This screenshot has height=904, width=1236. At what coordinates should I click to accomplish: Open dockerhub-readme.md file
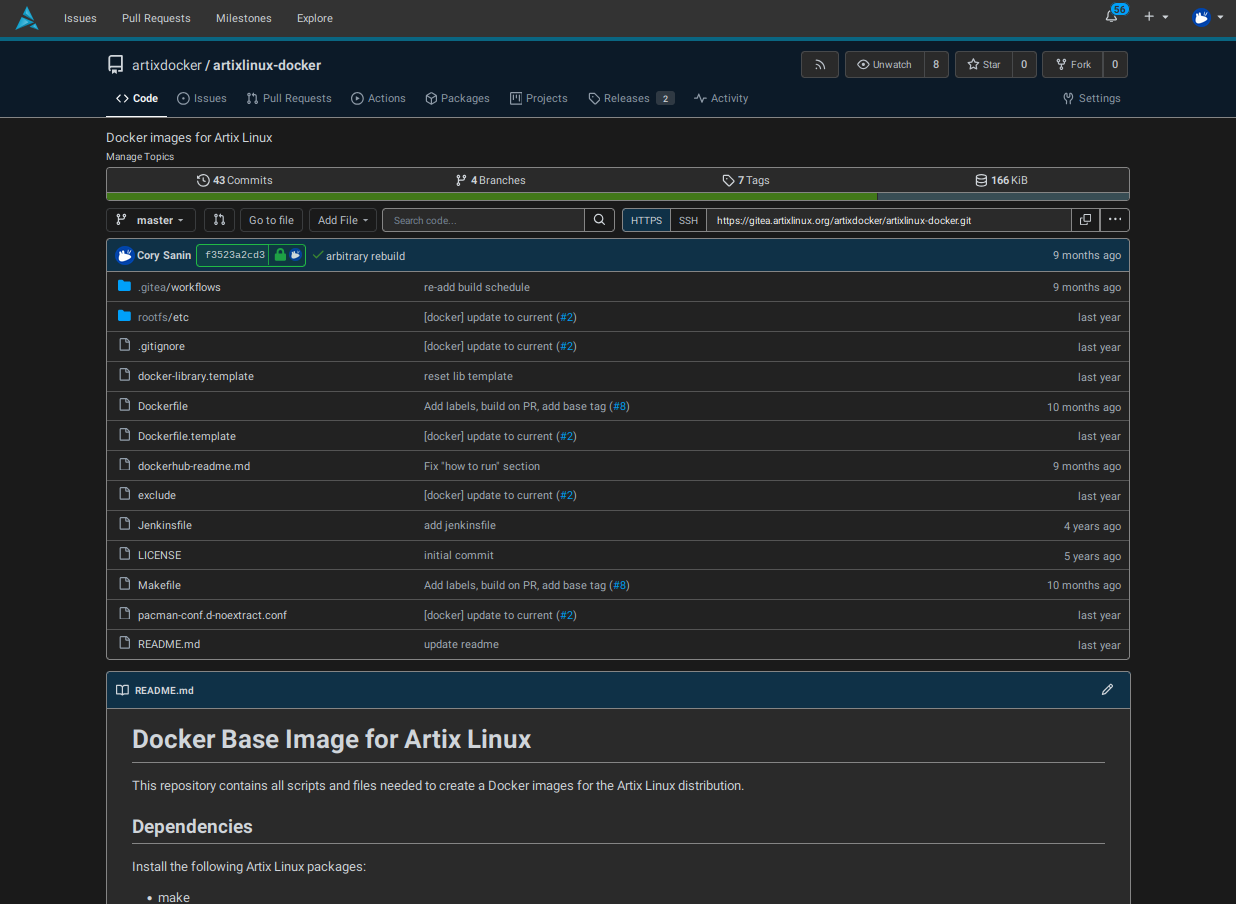tap(194, 466)
